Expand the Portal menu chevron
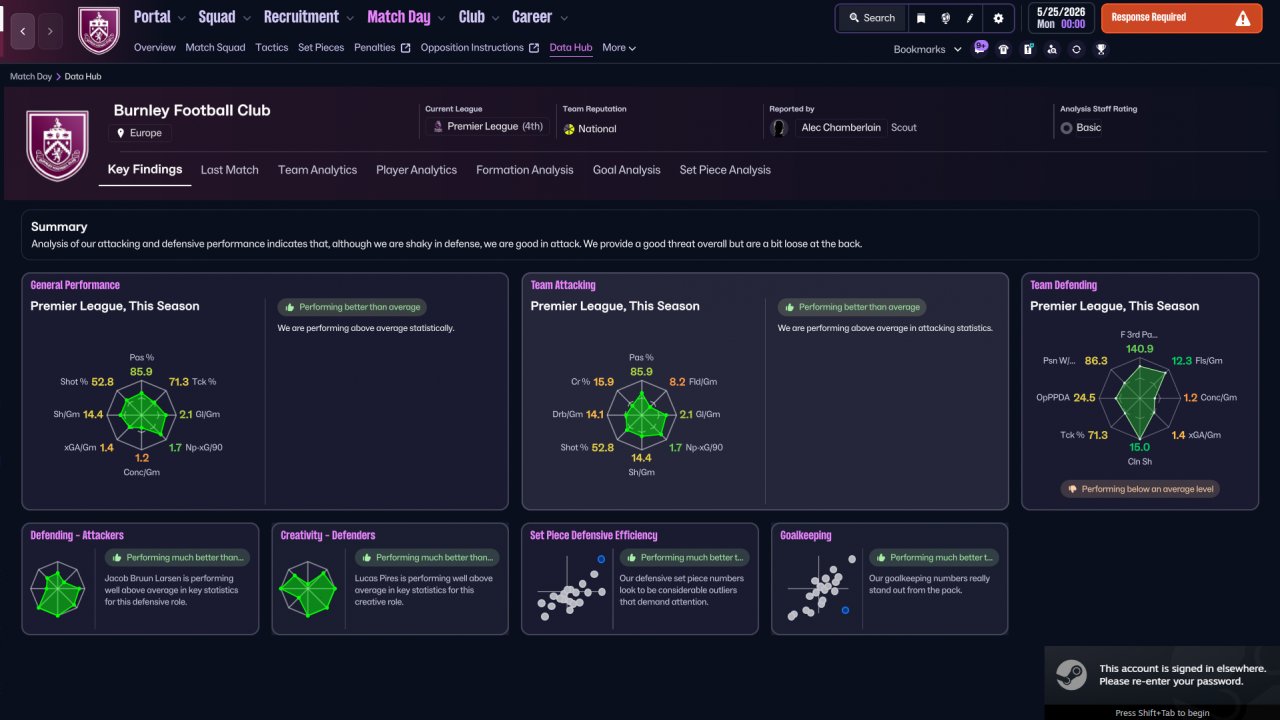 (180, 18)
